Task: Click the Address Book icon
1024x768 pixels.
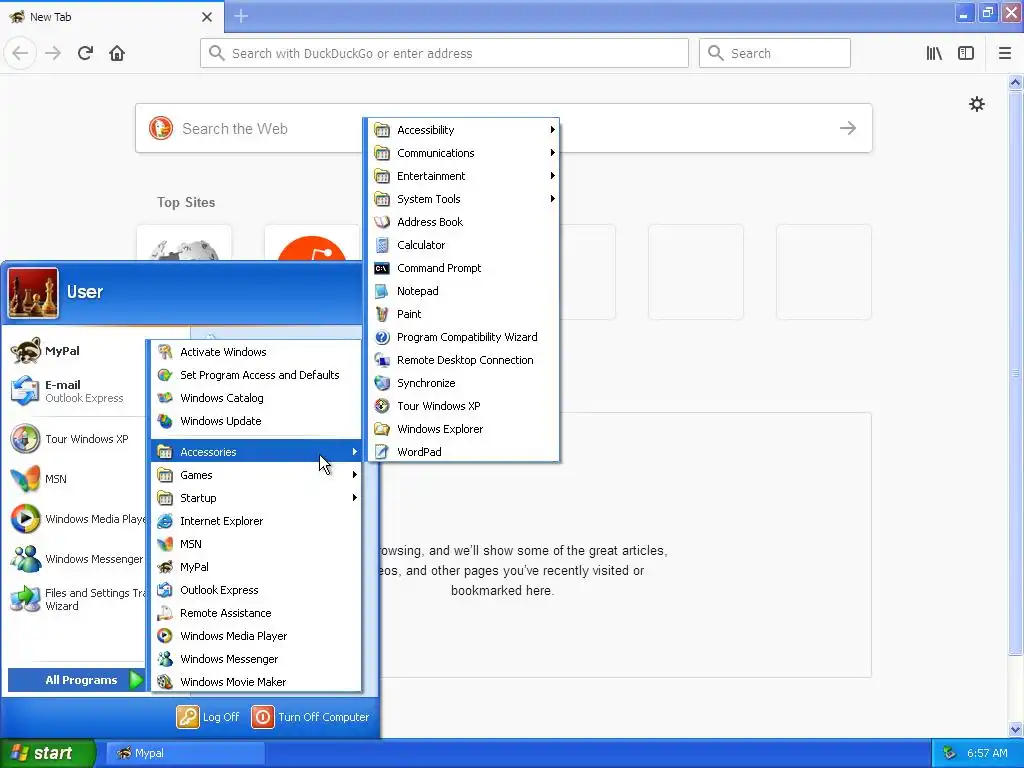Action: coord(382,222)
